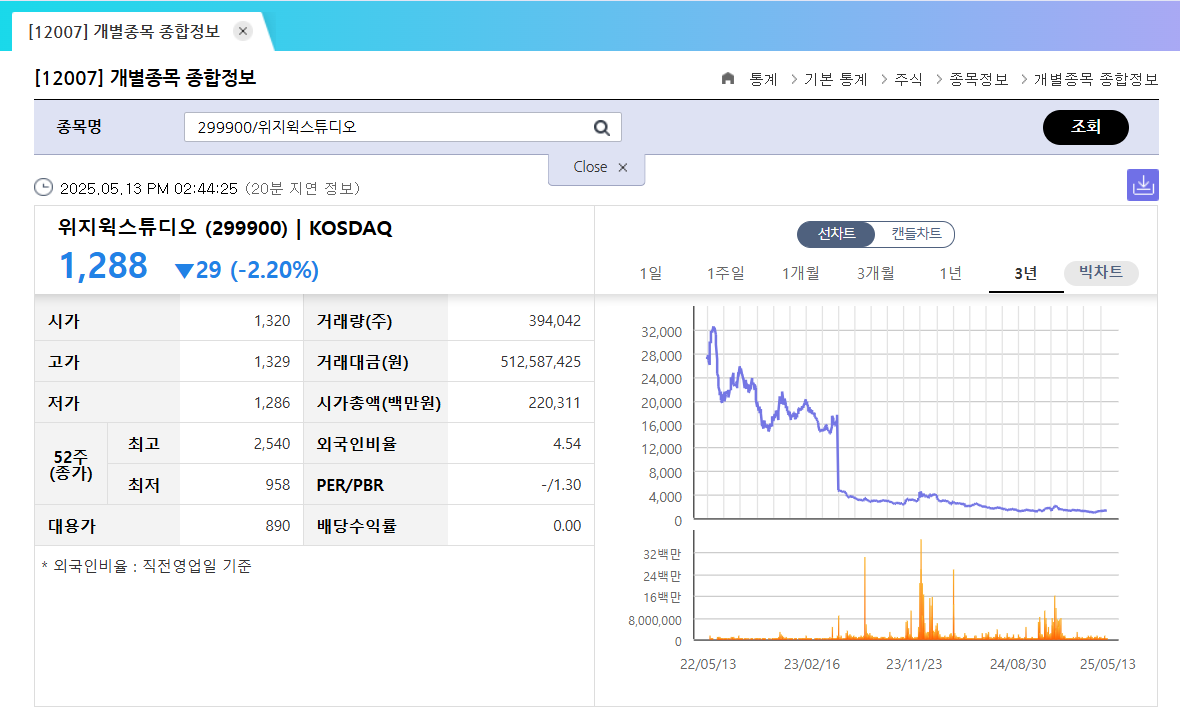Select the 선차트 line chart toggle

point(838,235)
